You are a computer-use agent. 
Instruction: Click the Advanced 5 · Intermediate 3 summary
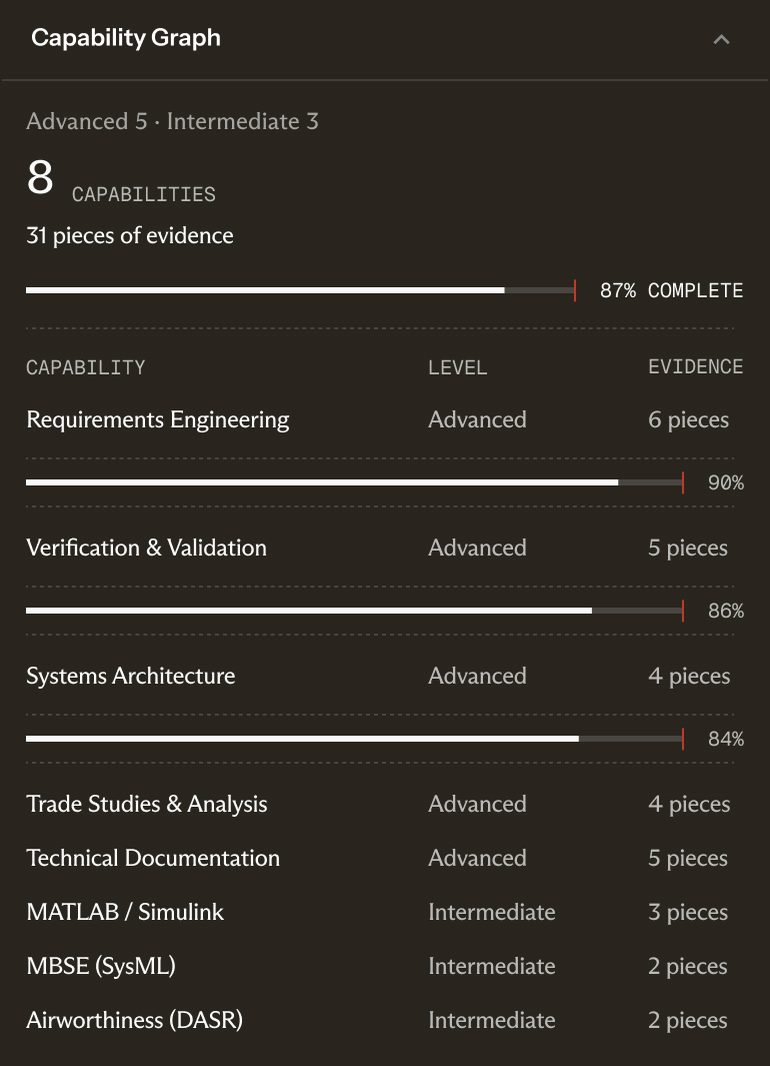(172, 121)
